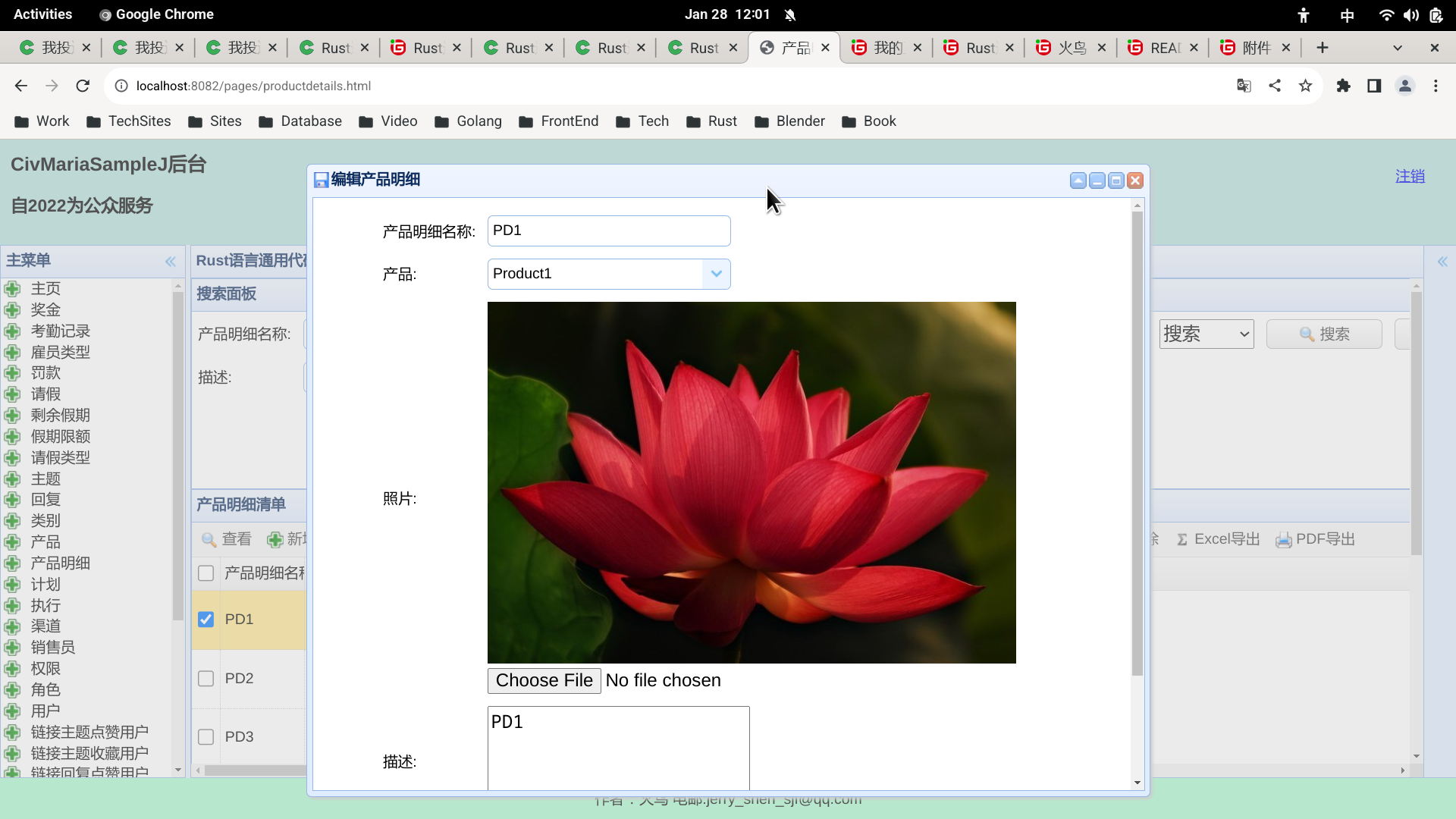1456x819 pixels.
Task: Click the PDF导出 export icon
Action: [1284, 540]
